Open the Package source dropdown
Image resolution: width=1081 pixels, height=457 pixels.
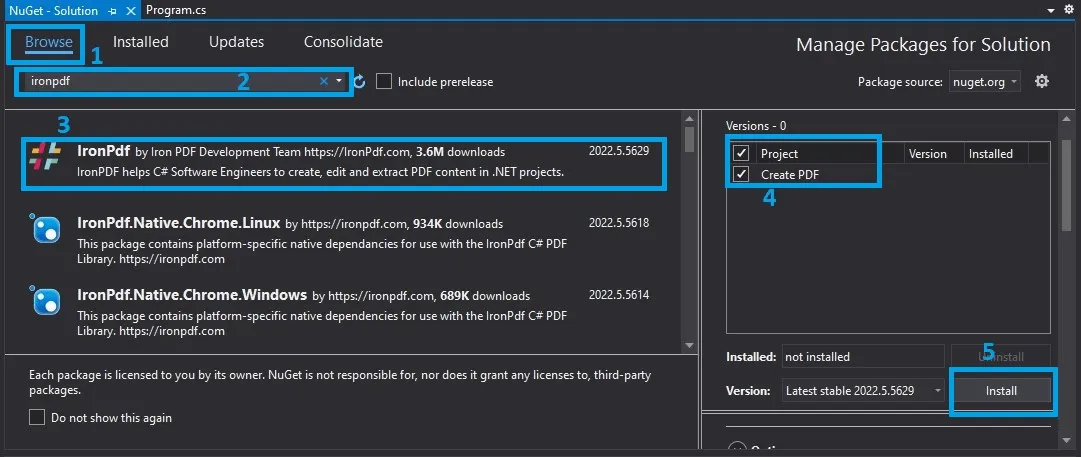click(x=984, y=82)
